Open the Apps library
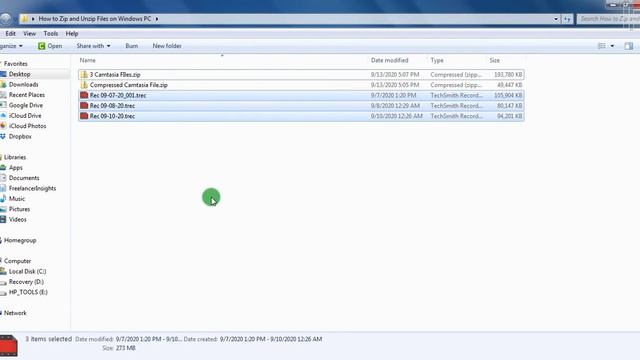Viewport: 640px width, 360px height. click(16, 168)
